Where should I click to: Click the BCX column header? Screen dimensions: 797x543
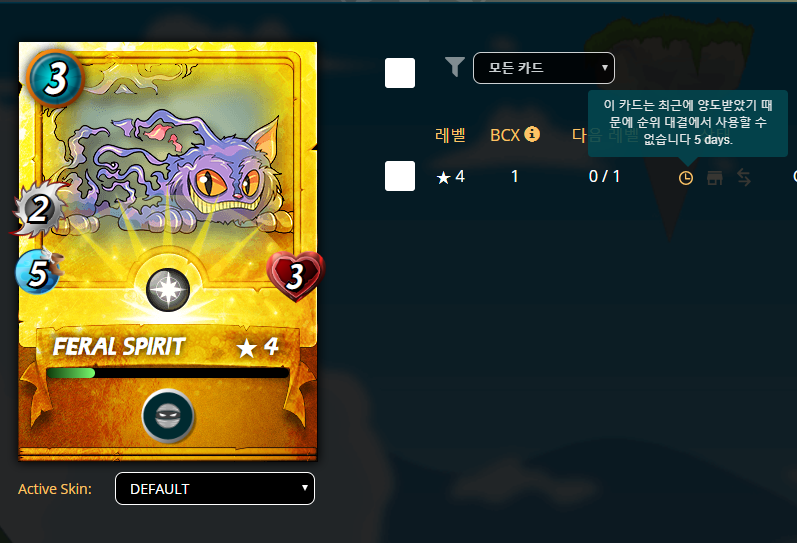pos(505,135)
